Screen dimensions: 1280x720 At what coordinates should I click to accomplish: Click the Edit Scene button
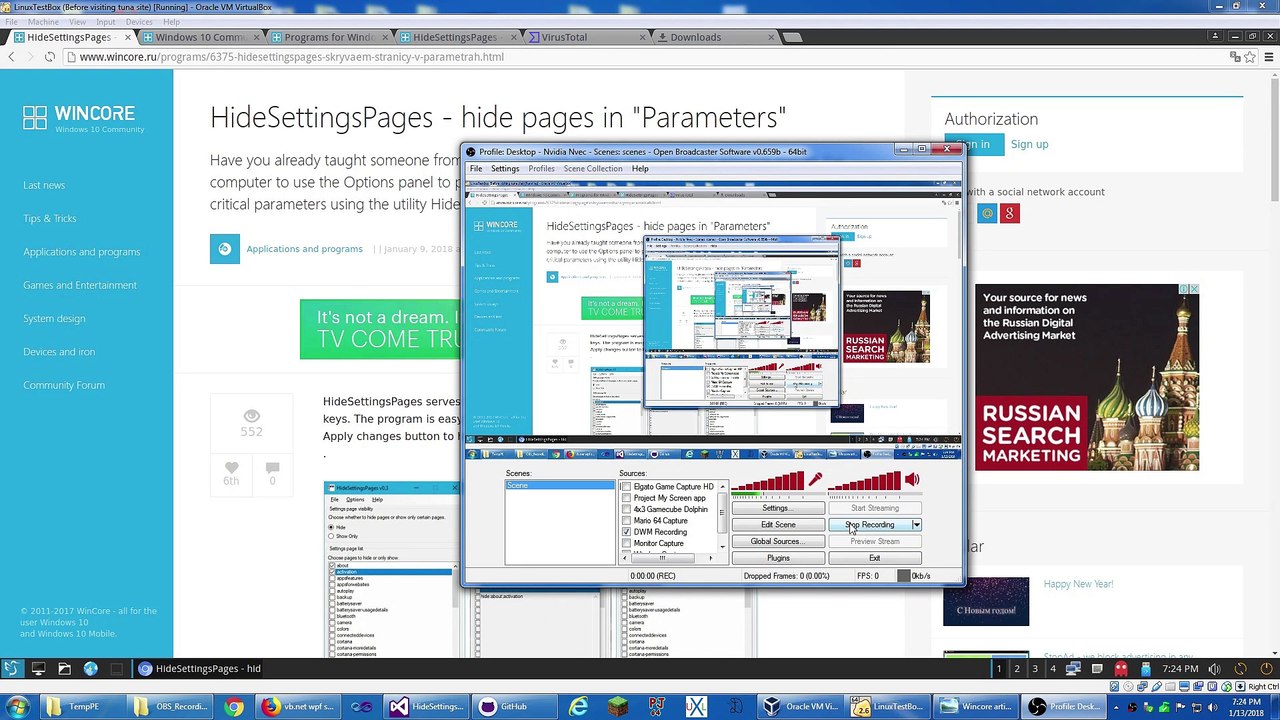pos(778,525)
